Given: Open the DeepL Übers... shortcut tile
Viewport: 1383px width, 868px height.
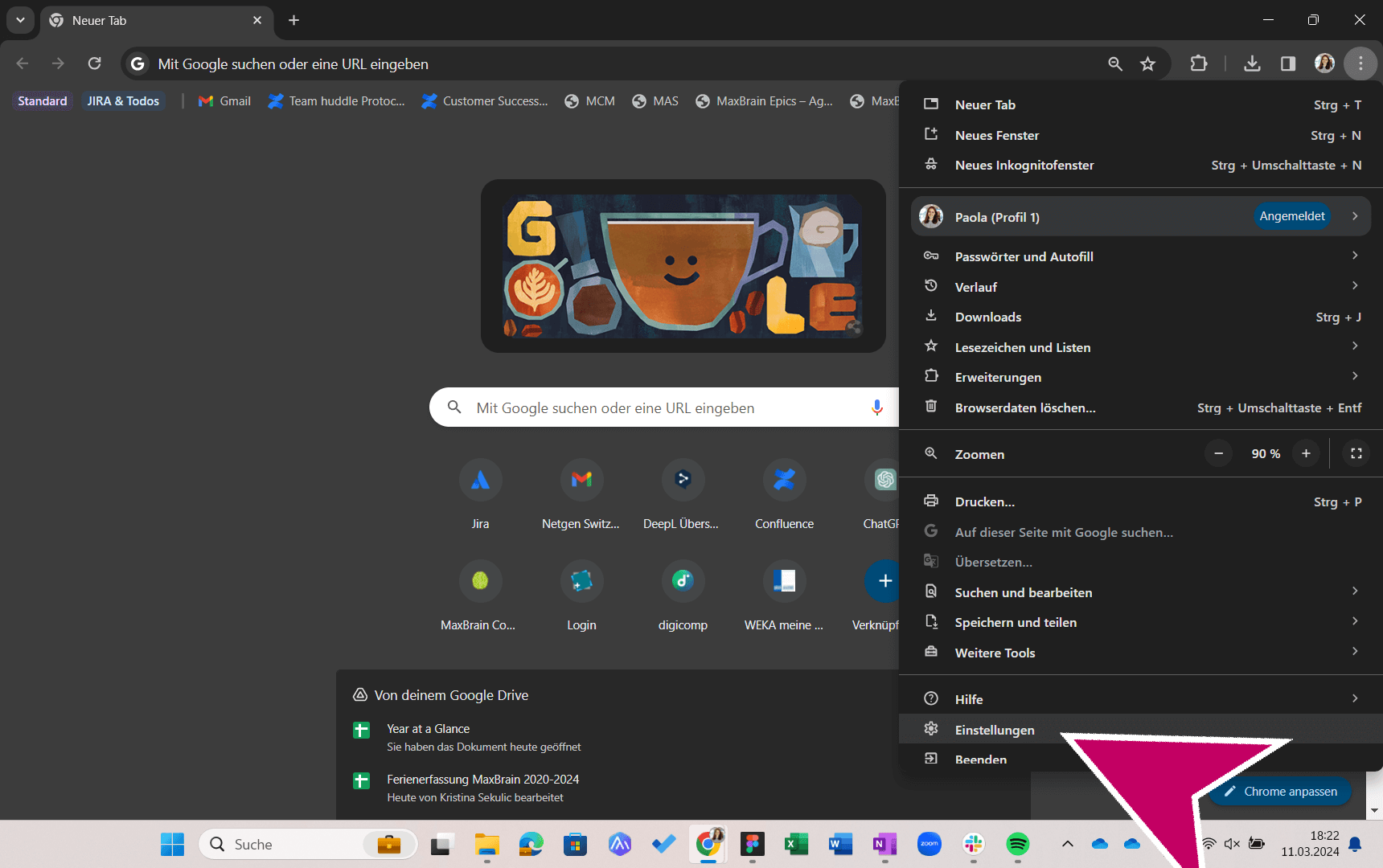Looking at the screenshot, I should (x=682, y=494).
